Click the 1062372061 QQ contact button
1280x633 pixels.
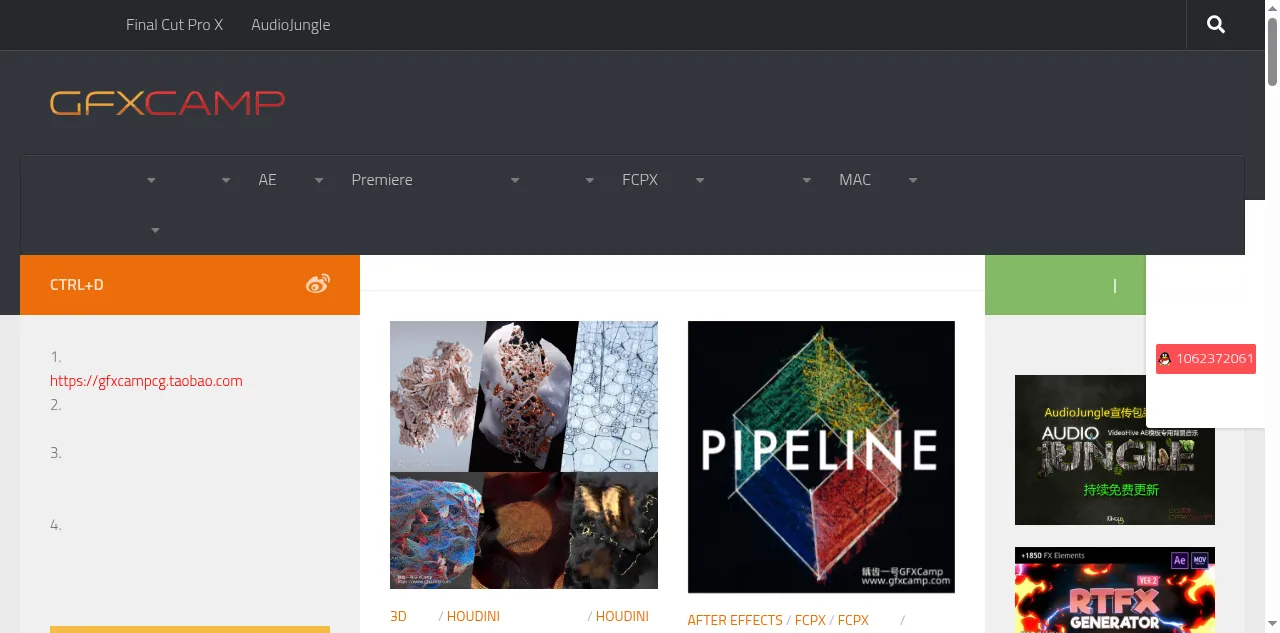(x=1206, y=359)
